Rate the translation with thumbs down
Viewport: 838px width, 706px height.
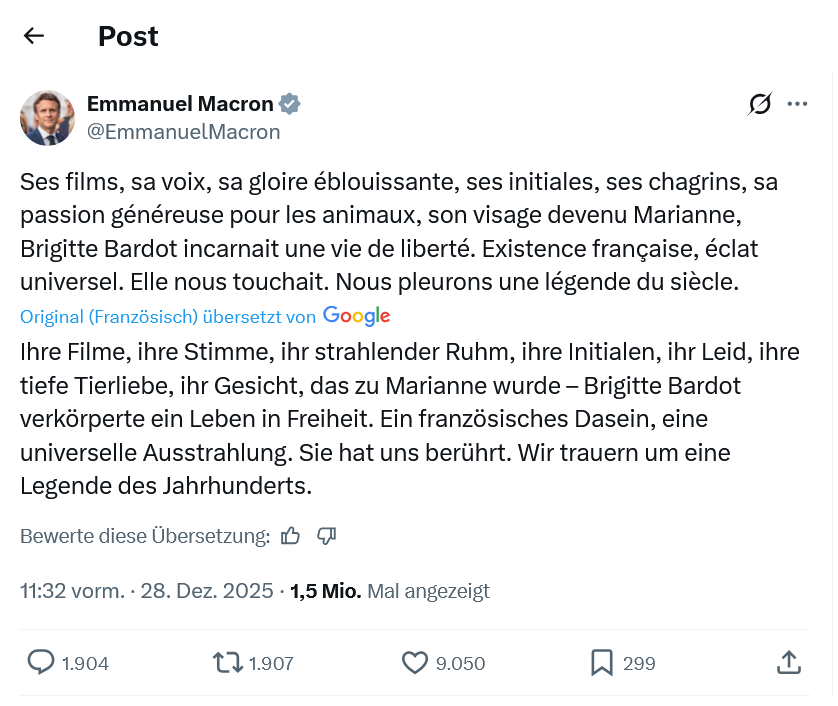coord(326,536)
